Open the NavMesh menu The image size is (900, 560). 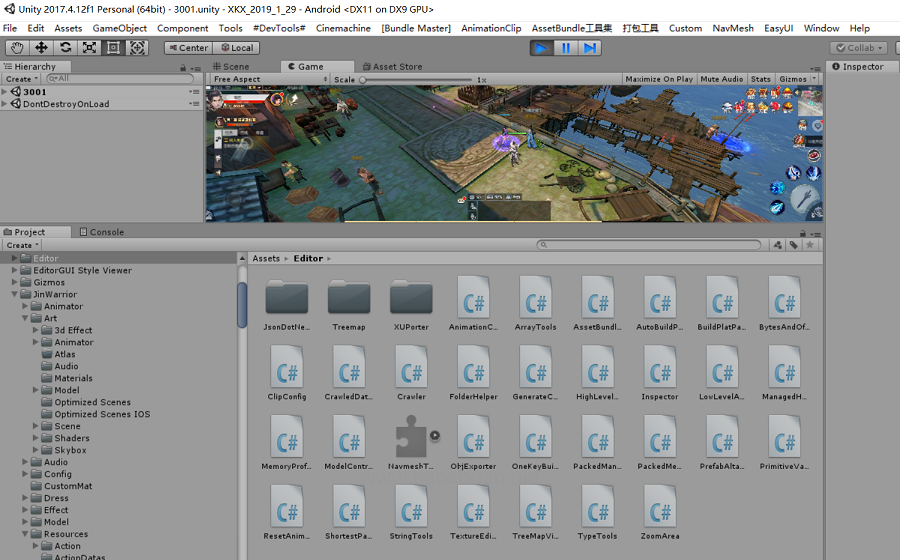point(733,28)
